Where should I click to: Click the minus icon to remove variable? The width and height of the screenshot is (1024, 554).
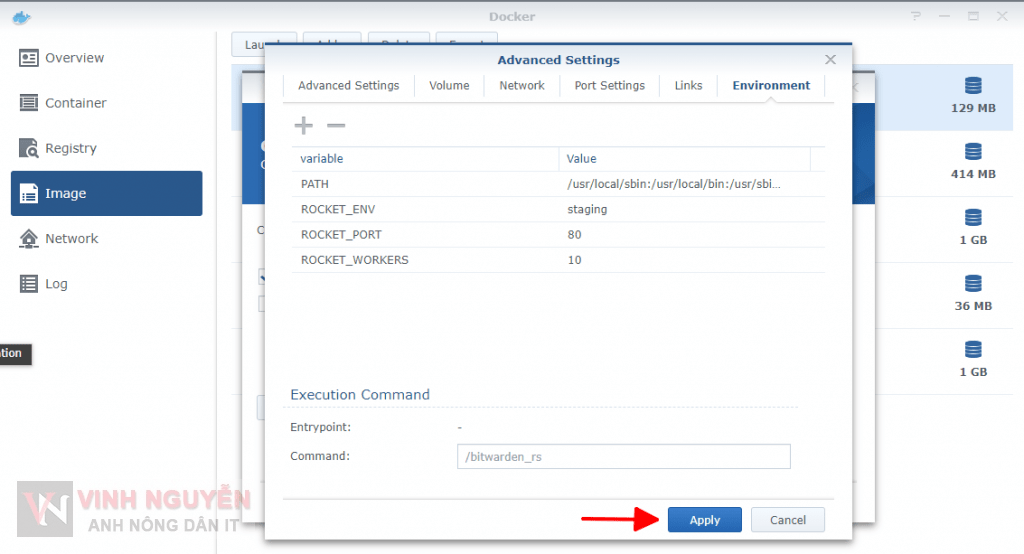pyautogui.click(x=336, y=125)
